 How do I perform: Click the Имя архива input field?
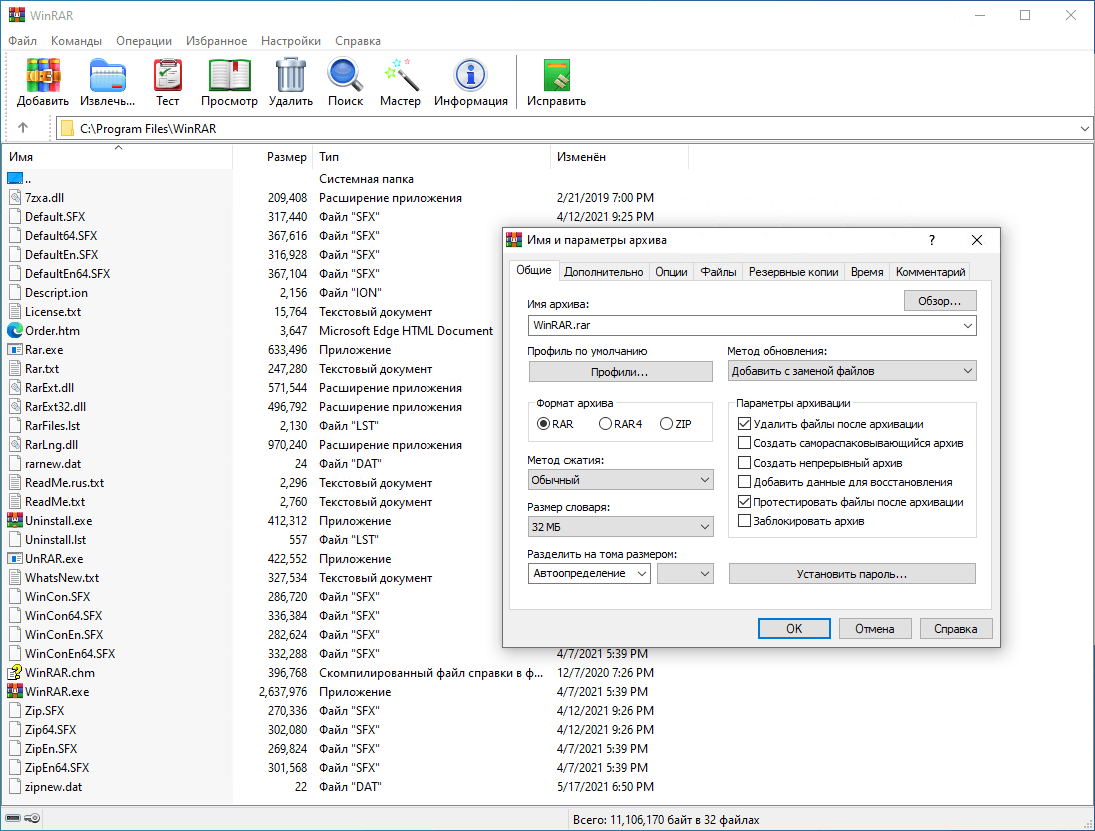tap(742, 326)
